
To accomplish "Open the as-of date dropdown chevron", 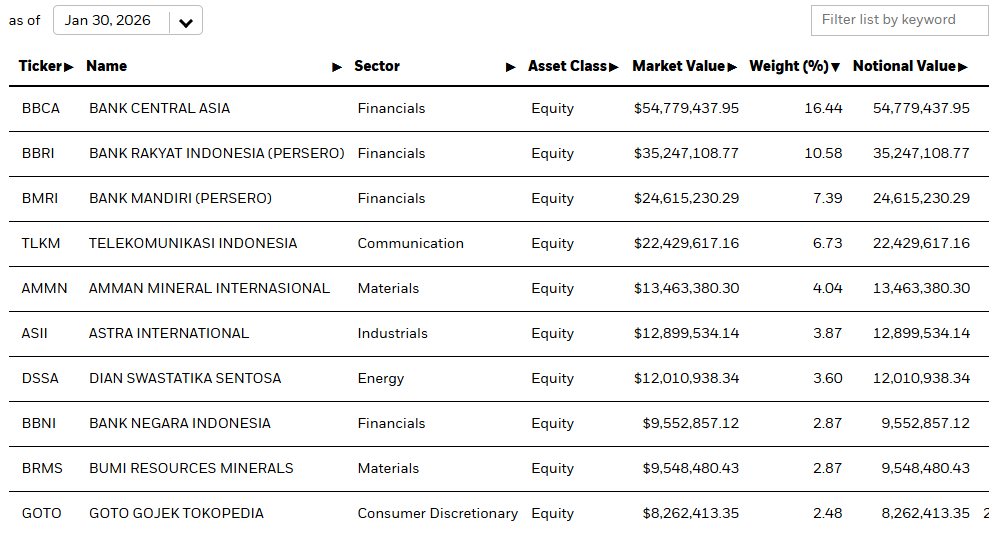I will (186, 21).
